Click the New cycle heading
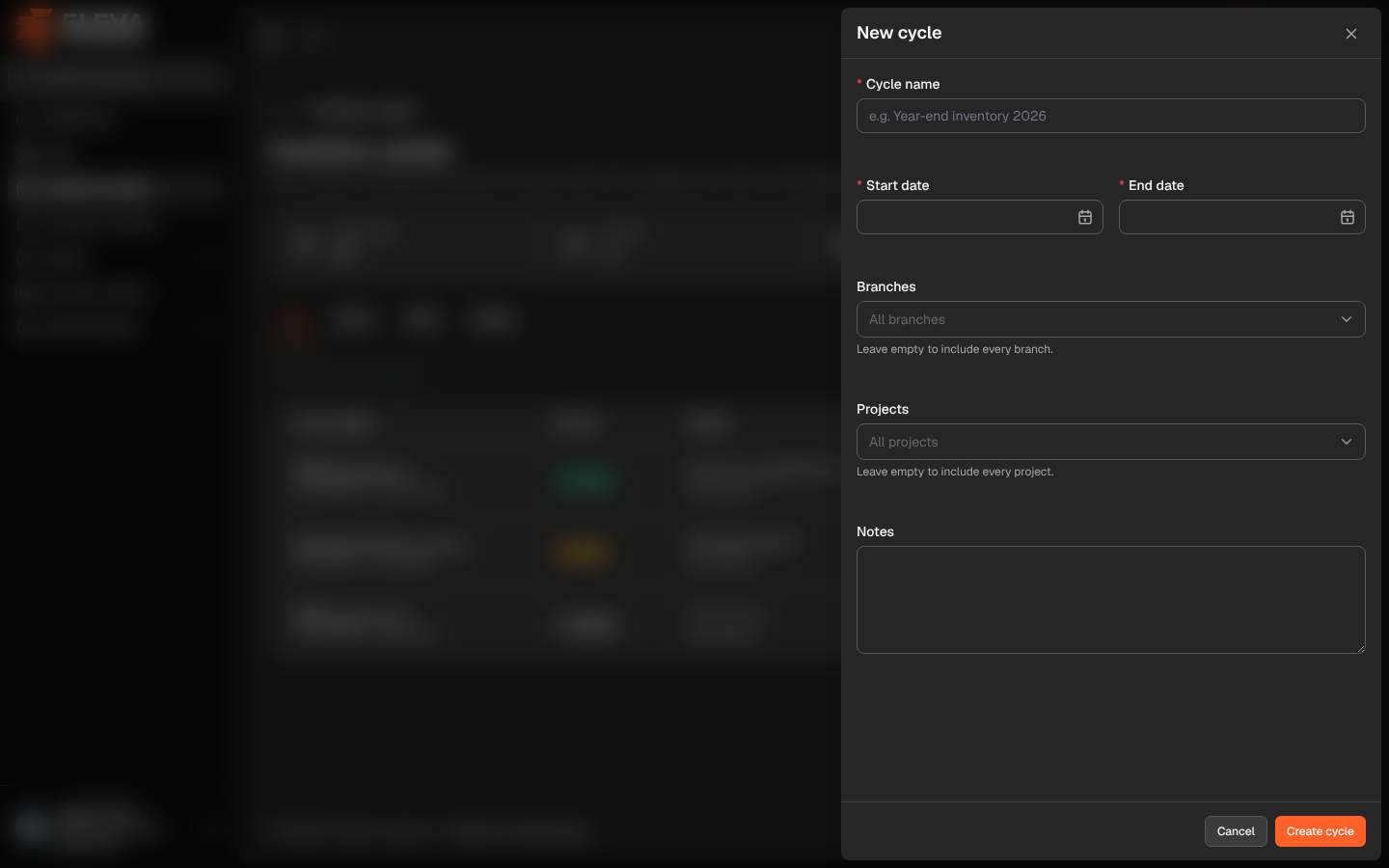The width and height of the screenshot is (1389, 868). pyautogui.click(x=899, y=33)
